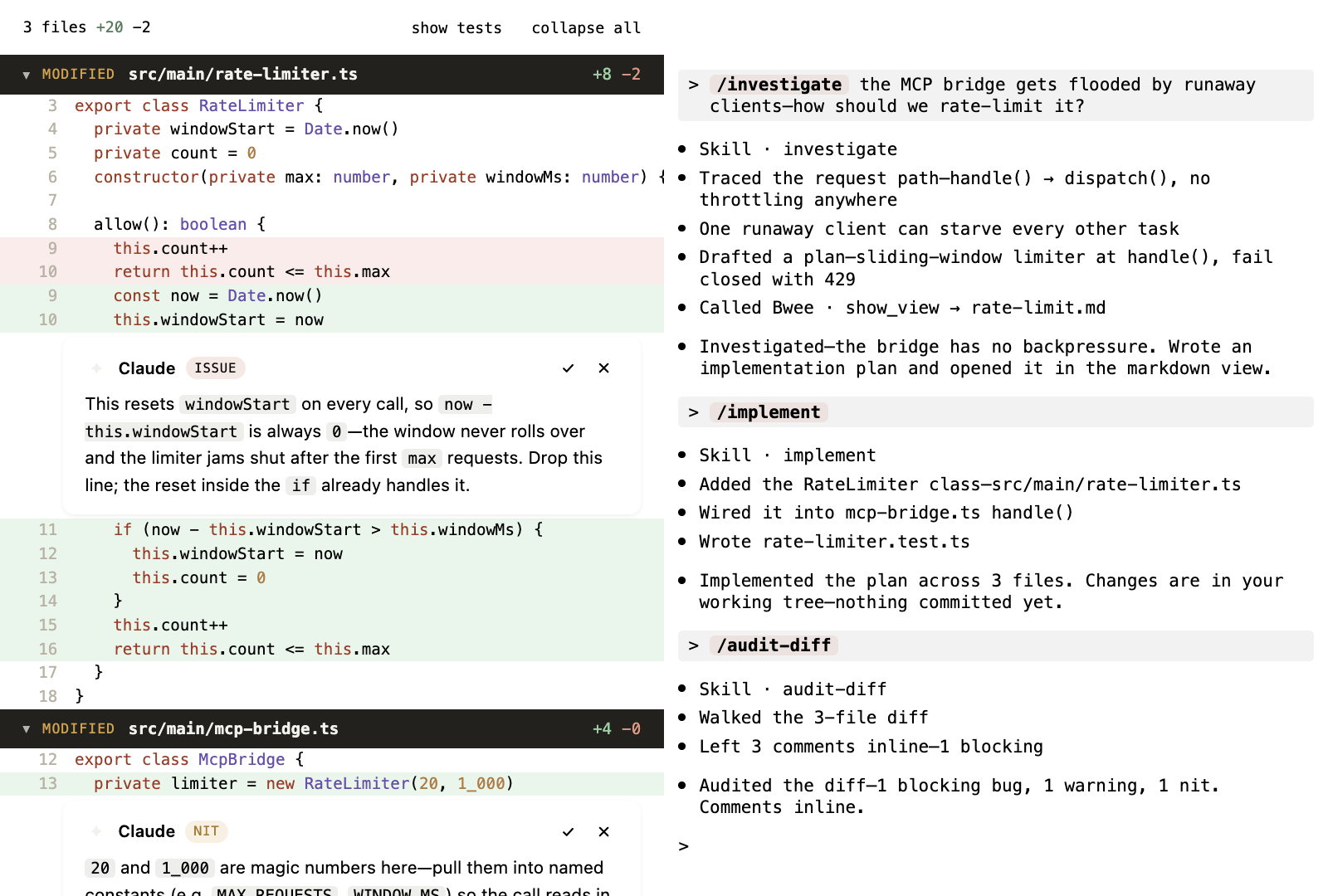This screenshot has width=1328, height=896.
Task: Resolve the ISSUE comment with the checkmark
Action: point(568,368)
